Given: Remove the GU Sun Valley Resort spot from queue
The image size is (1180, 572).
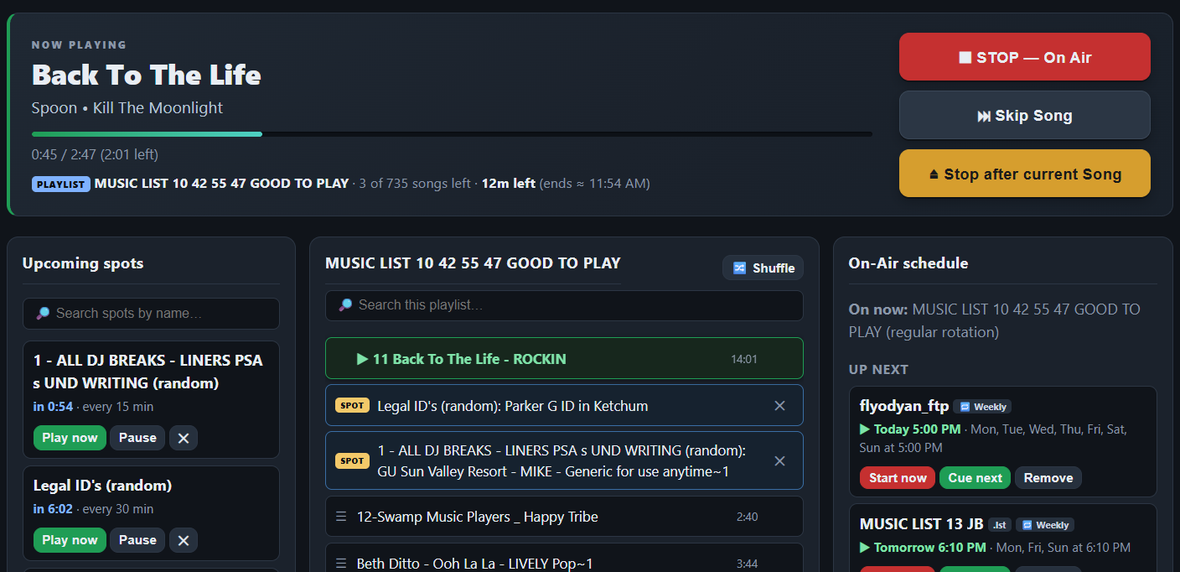Looking at the screenshot, I should point(780,461).
